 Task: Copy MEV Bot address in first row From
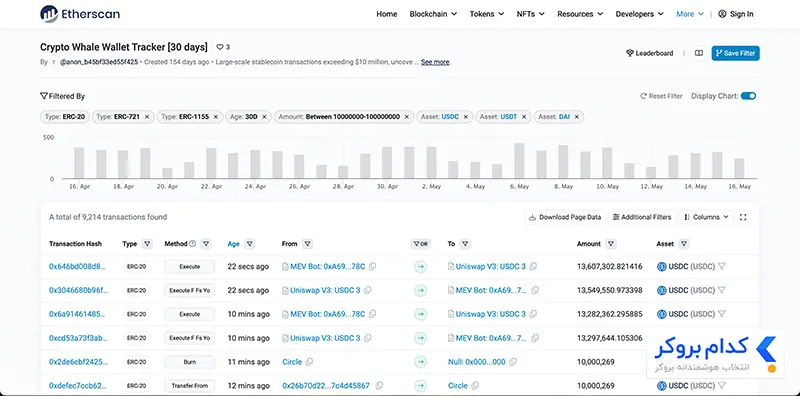[373, 266]
